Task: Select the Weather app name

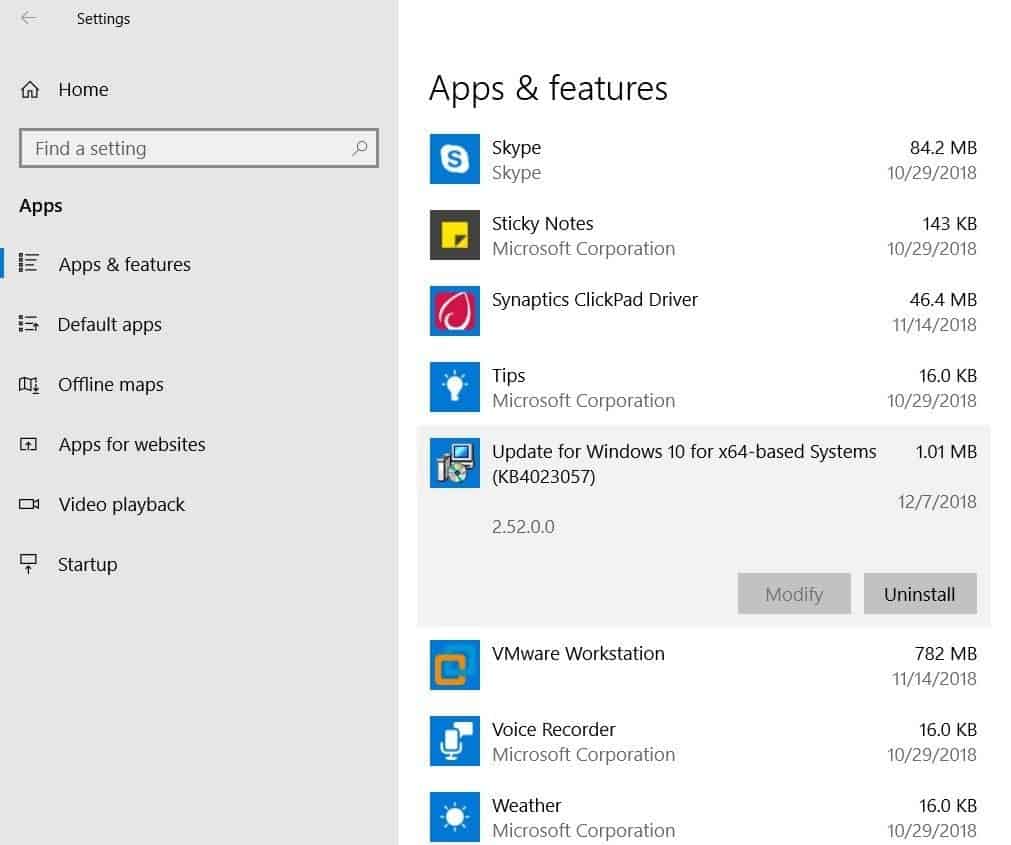Action: (x=526, y=806)
